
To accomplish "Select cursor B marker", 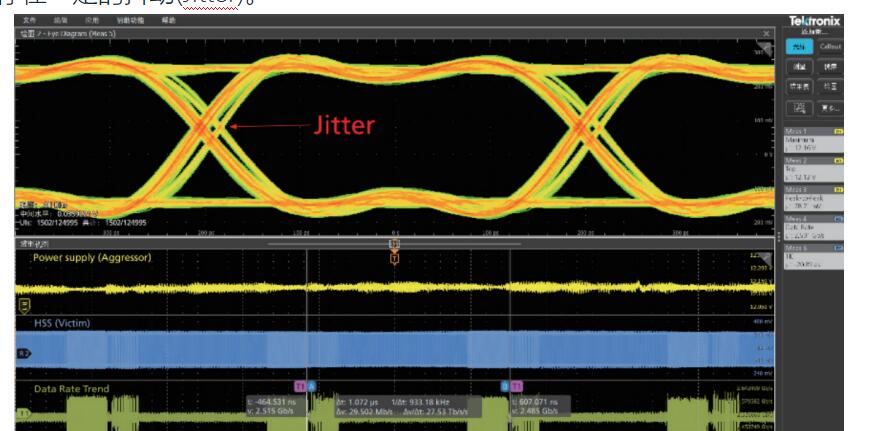I will click(x=504, y=386).
